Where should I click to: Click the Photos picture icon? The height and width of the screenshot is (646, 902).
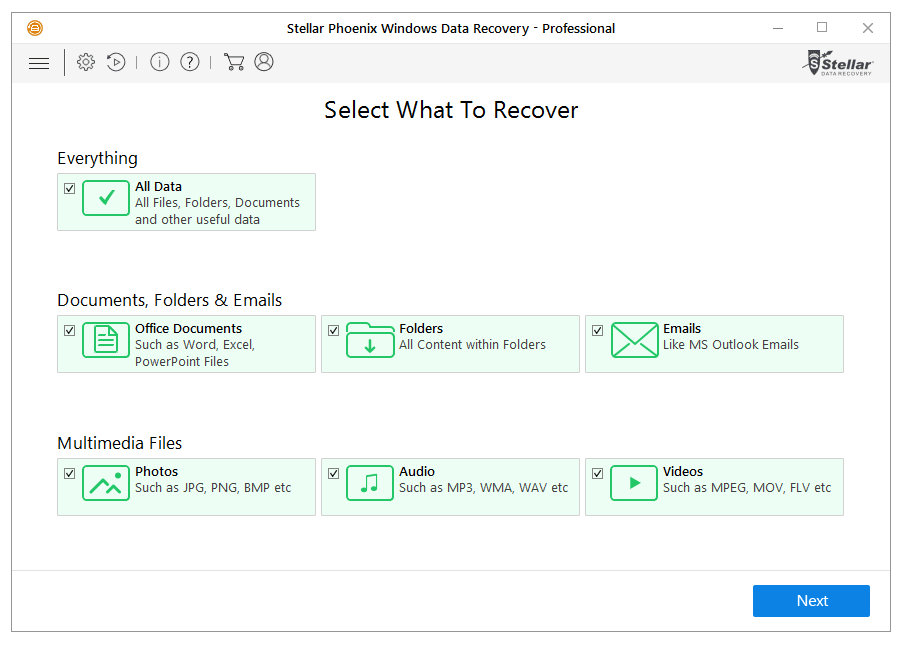106,483
